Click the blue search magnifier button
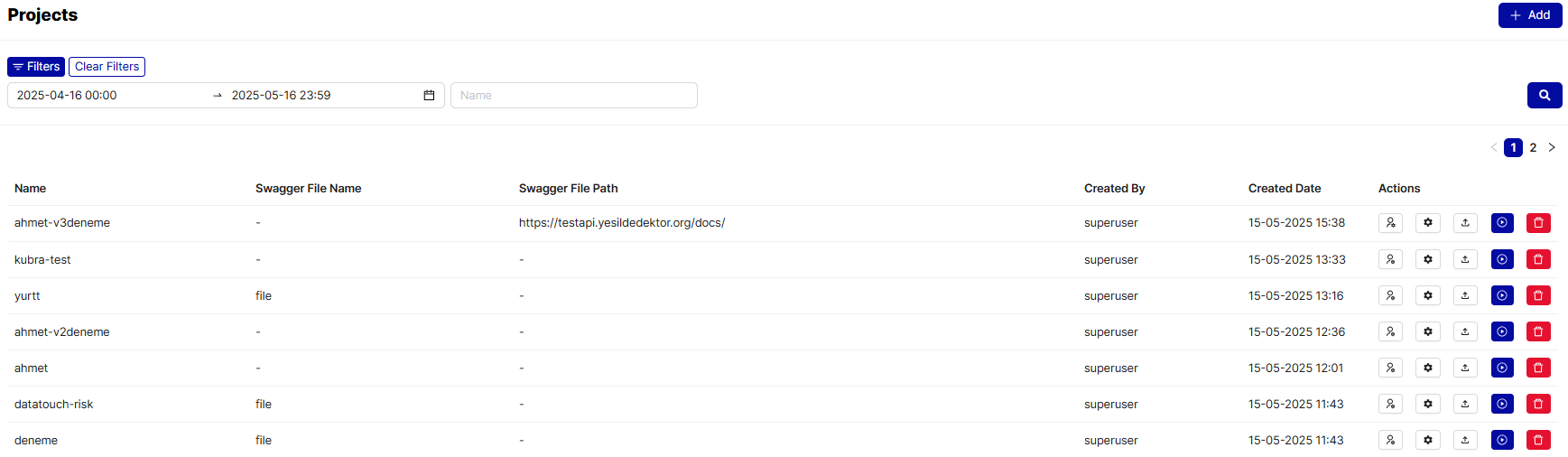 [x=1545, y=95]
